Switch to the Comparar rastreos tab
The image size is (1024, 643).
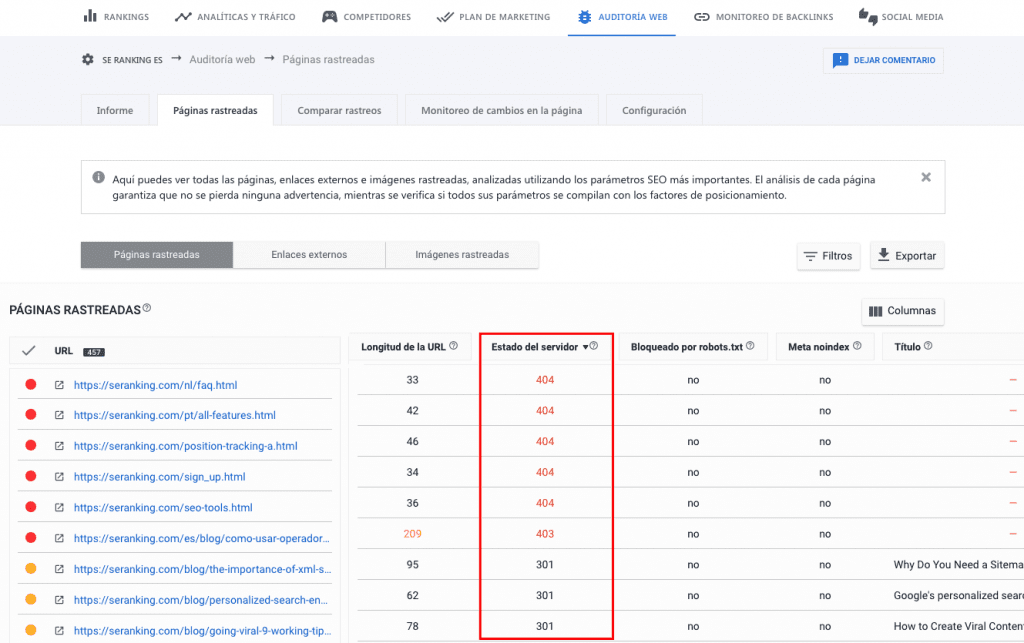[339, 110]
